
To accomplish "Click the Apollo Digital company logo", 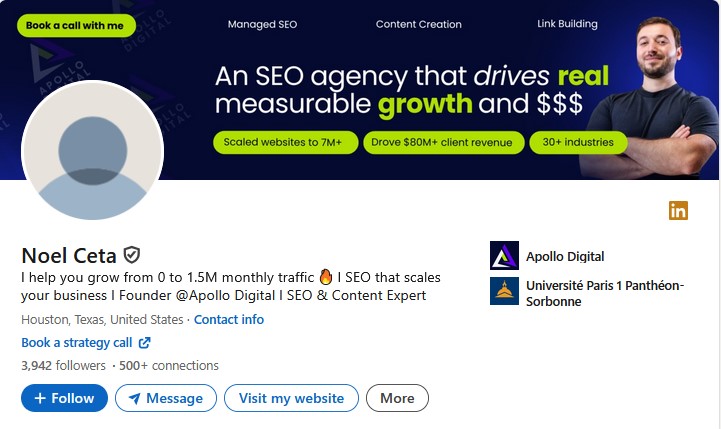I will (504, 256).
